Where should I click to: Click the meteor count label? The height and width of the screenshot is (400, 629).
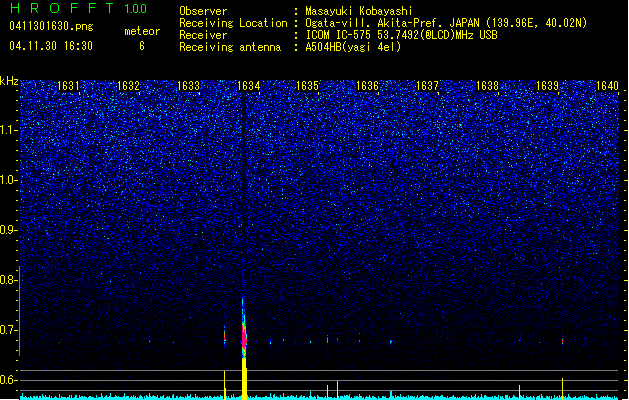(142, 31)
